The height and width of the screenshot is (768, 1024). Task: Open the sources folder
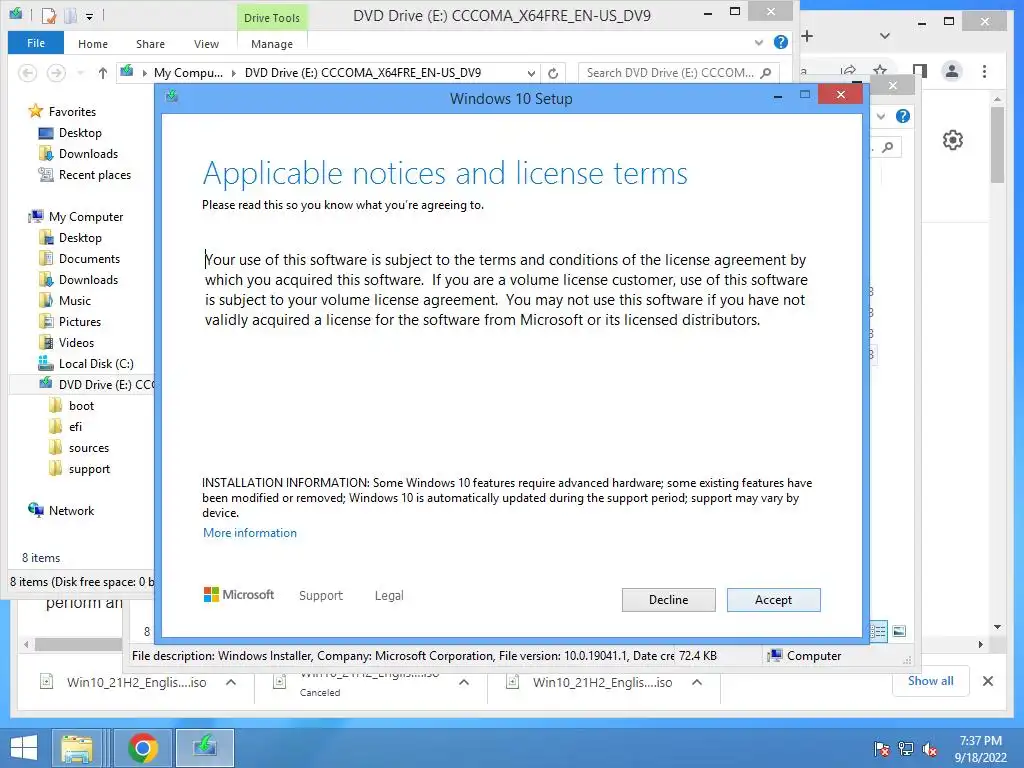point(89,448)
